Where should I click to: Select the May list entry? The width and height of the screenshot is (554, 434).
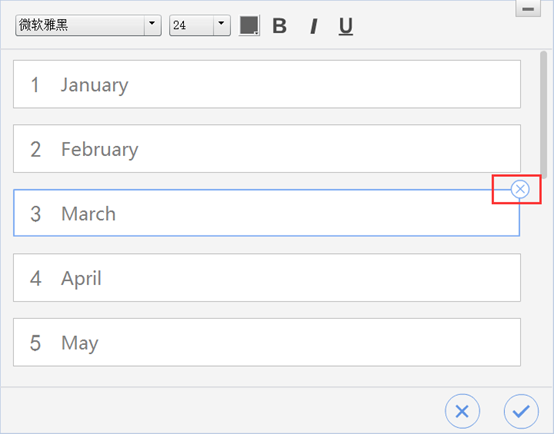click(267, 342)
